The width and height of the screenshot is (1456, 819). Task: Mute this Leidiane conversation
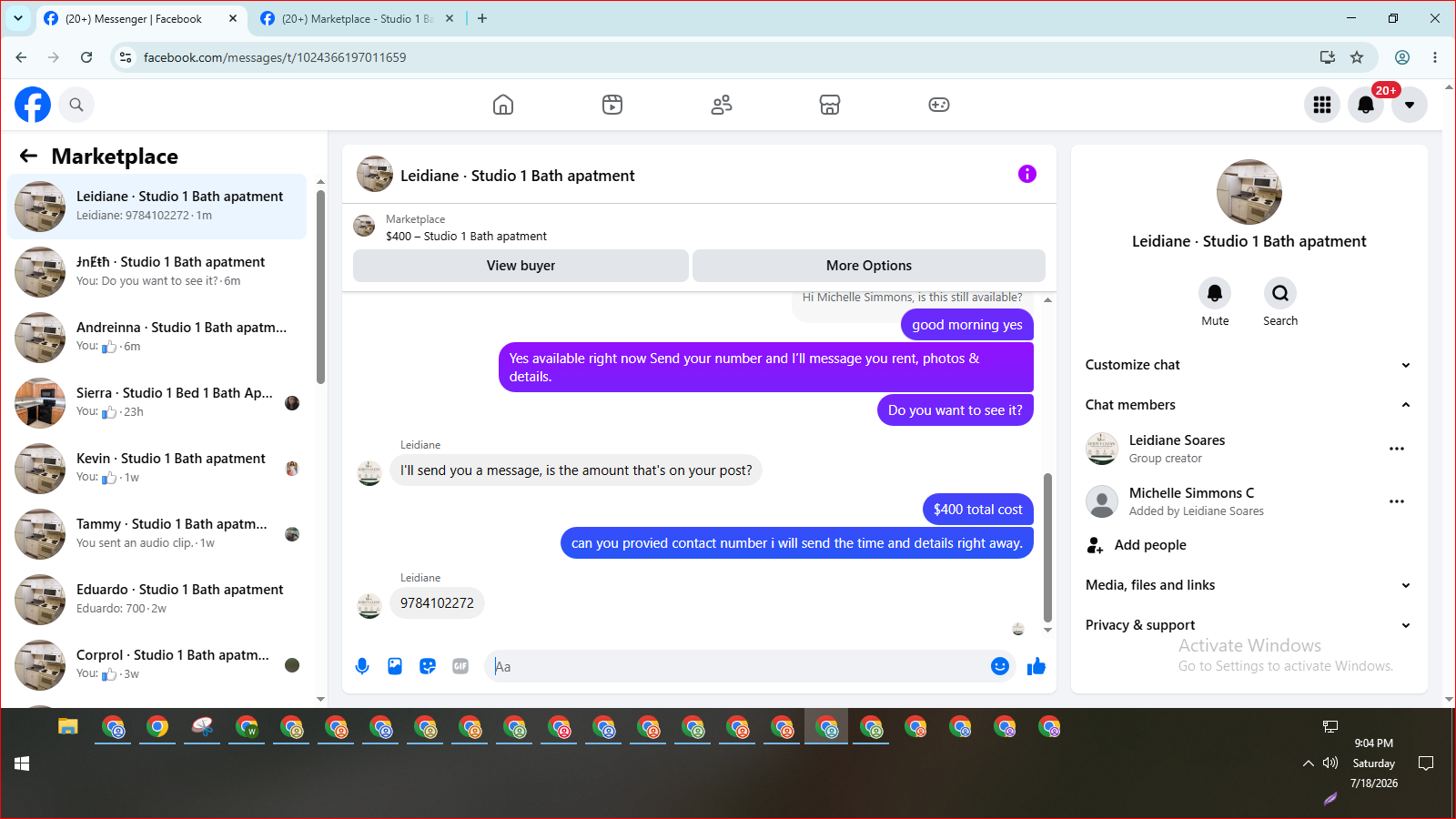1215,293
